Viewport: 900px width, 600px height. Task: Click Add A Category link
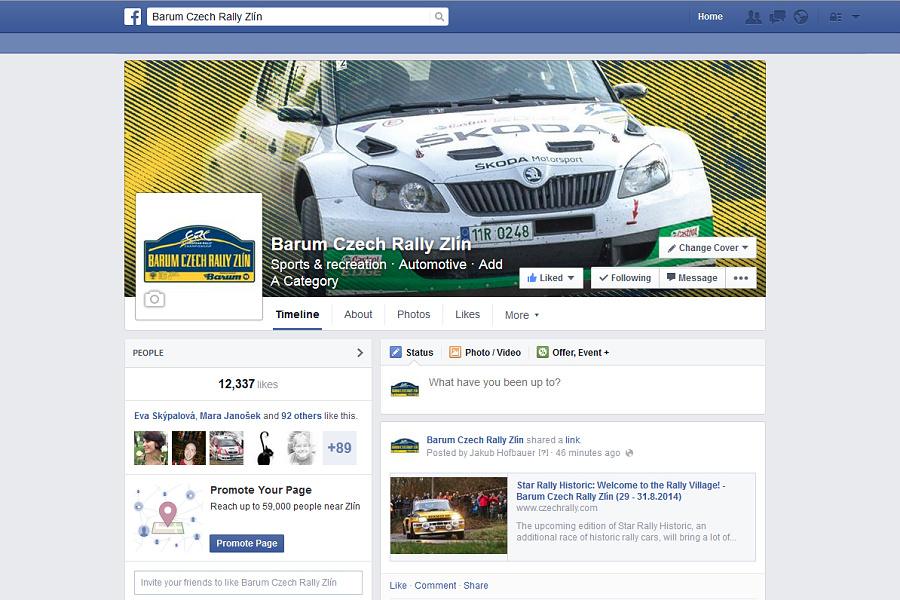coord(386,273)
